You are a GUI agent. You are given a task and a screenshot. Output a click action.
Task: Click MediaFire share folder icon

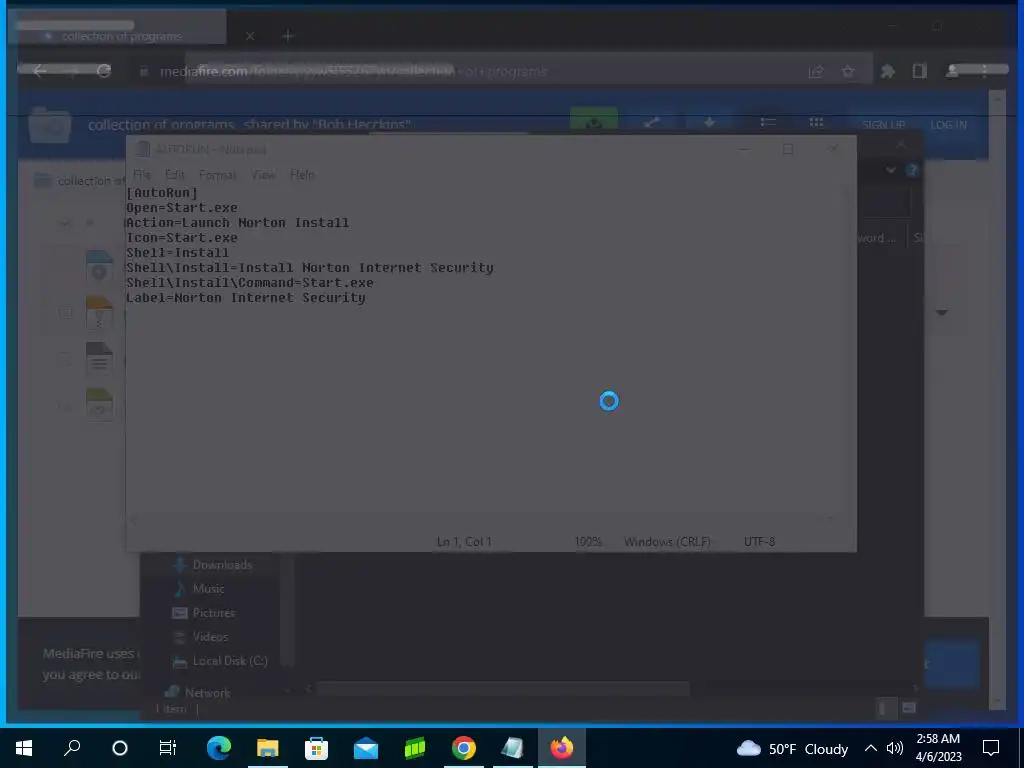pos(652,122)
